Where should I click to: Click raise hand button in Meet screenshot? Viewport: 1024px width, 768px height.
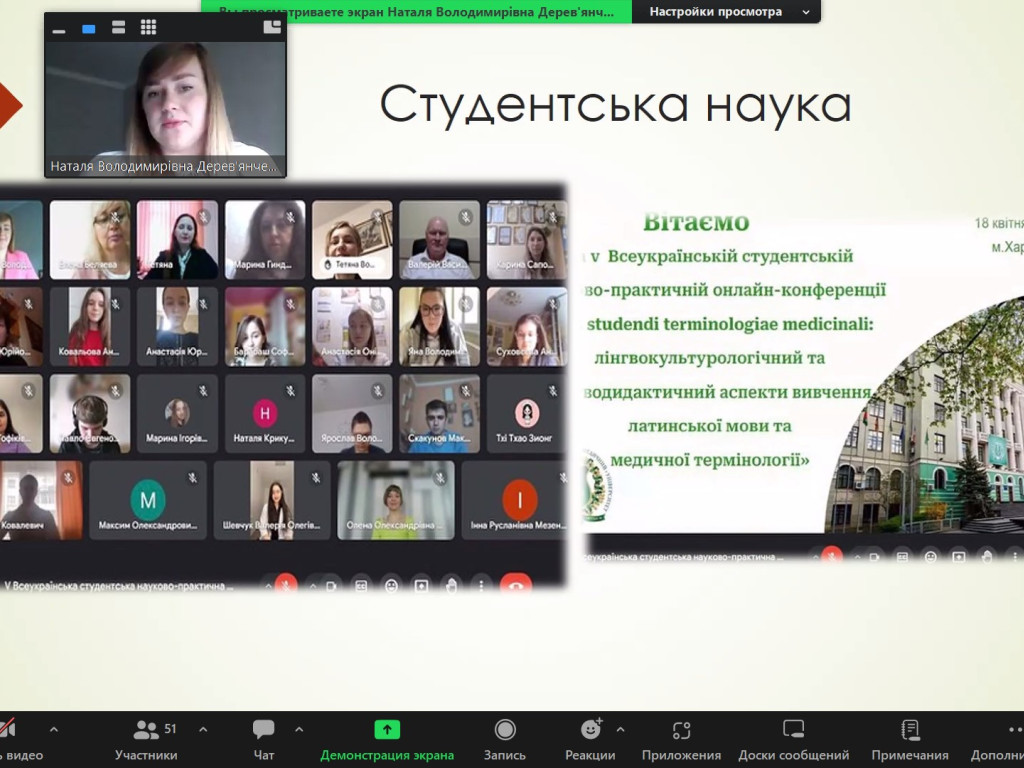[451, 586]
